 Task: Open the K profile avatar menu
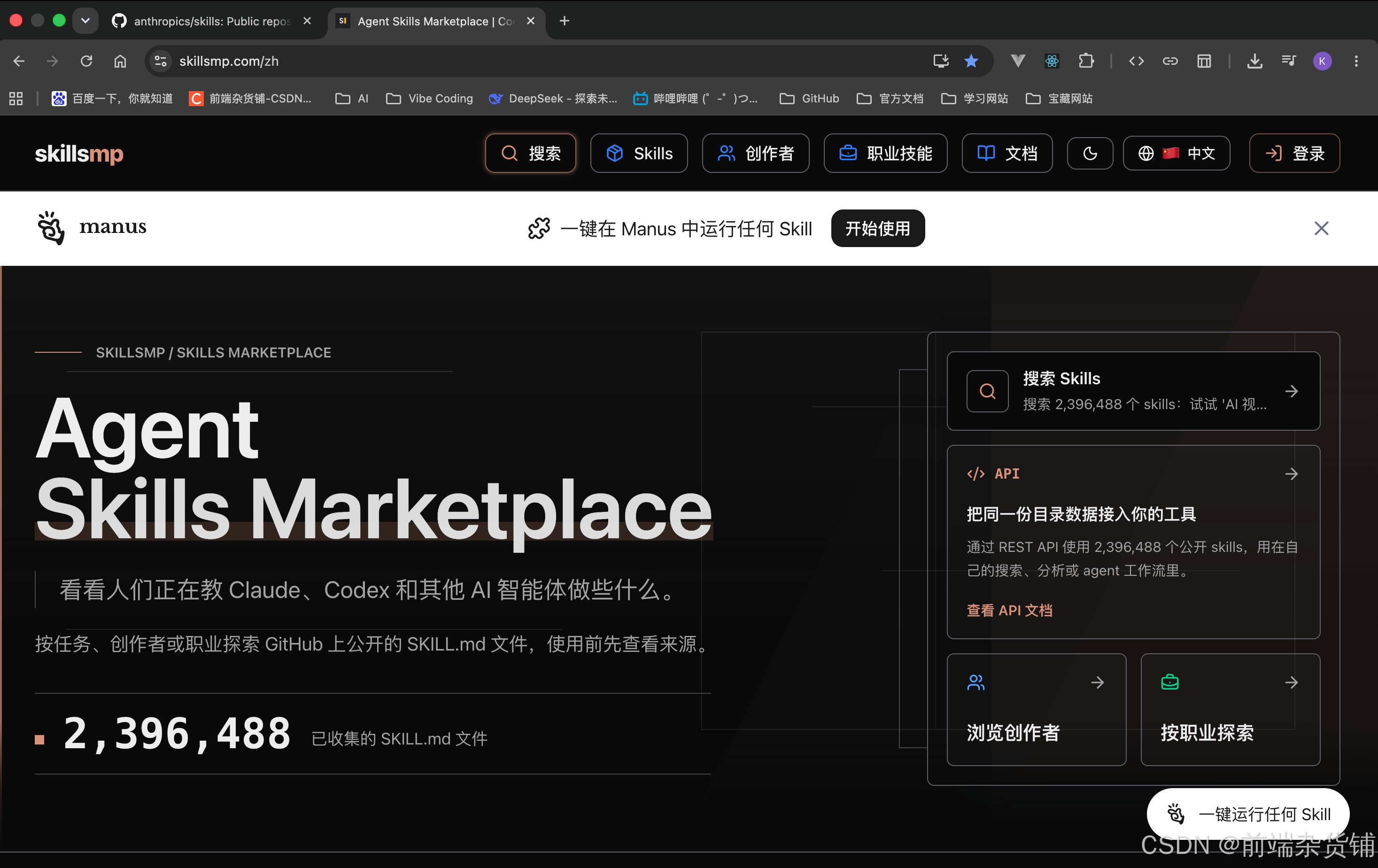coord(1323,61)
